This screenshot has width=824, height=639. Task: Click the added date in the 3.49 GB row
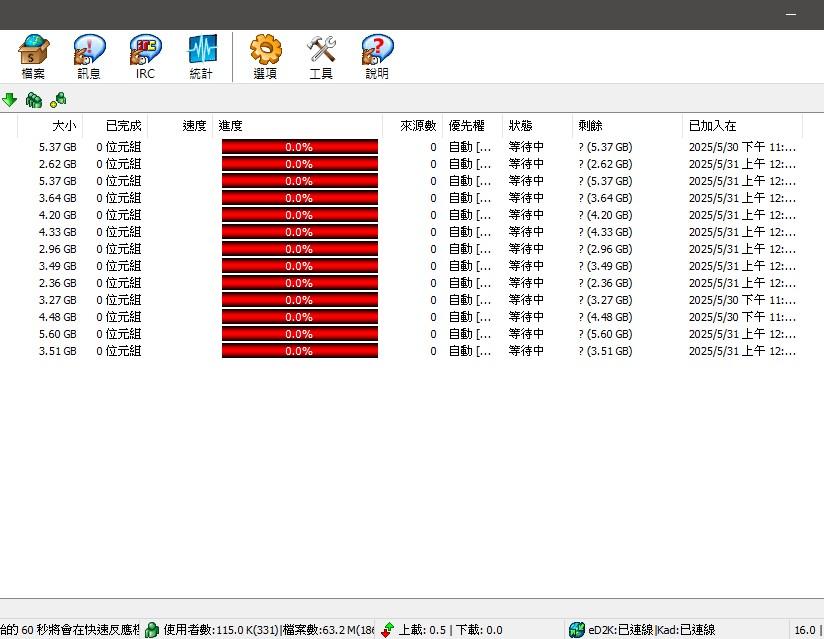742,266
